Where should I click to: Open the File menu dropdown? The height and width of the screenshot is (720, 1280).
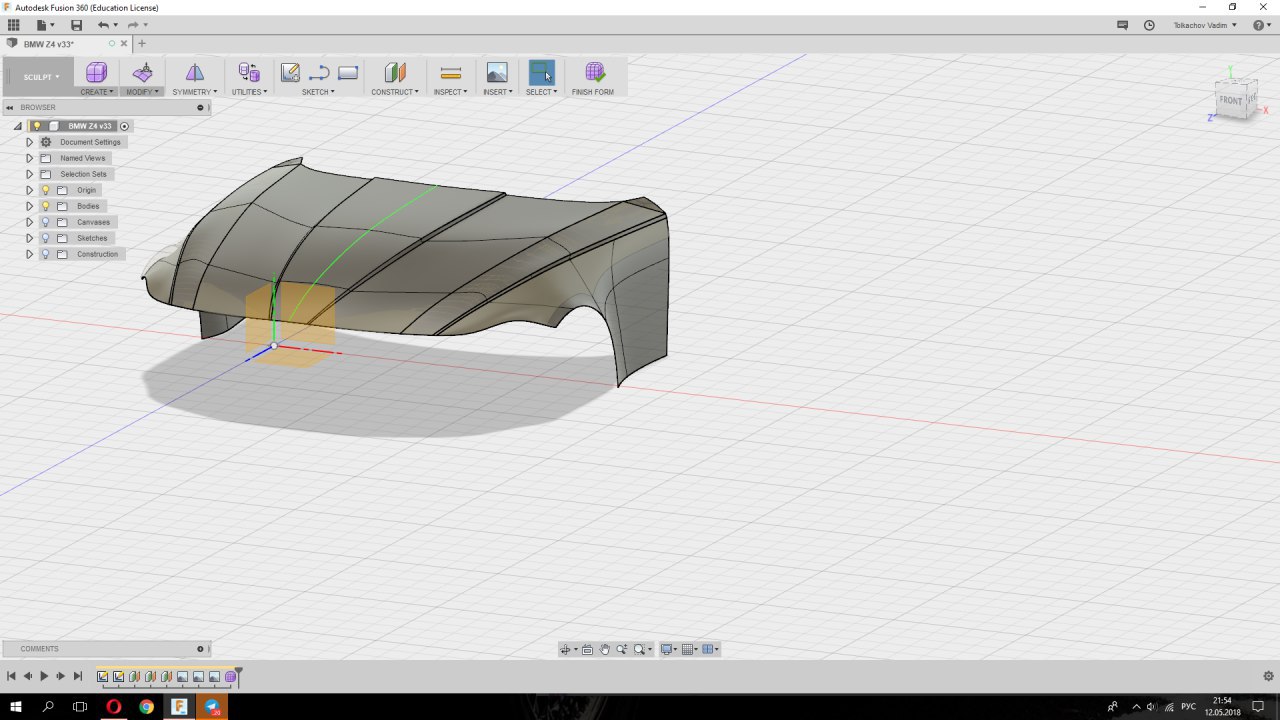(x=45, y=25)
